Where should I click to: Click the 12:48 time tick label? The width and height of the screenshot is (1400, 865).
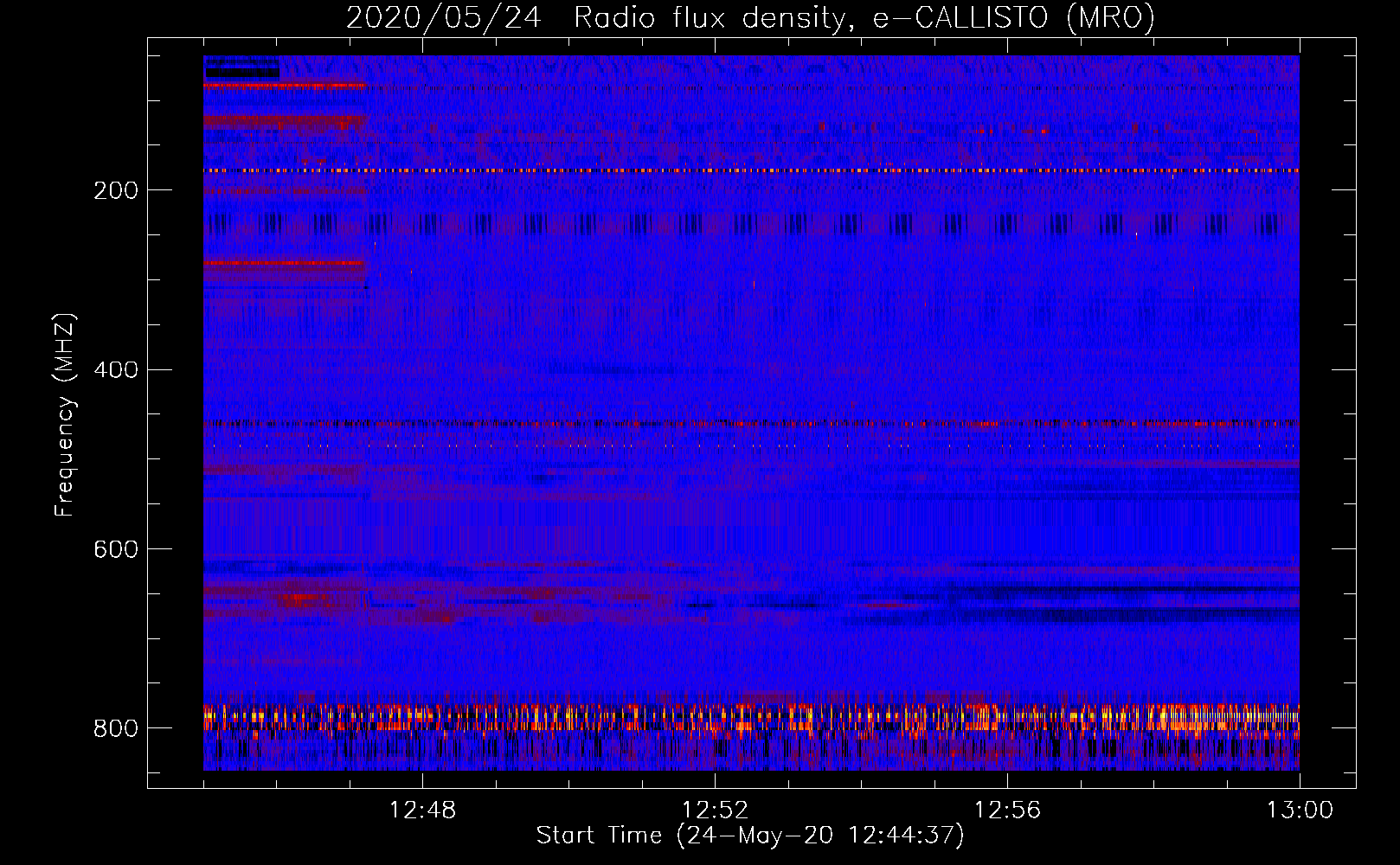[422, 811]
